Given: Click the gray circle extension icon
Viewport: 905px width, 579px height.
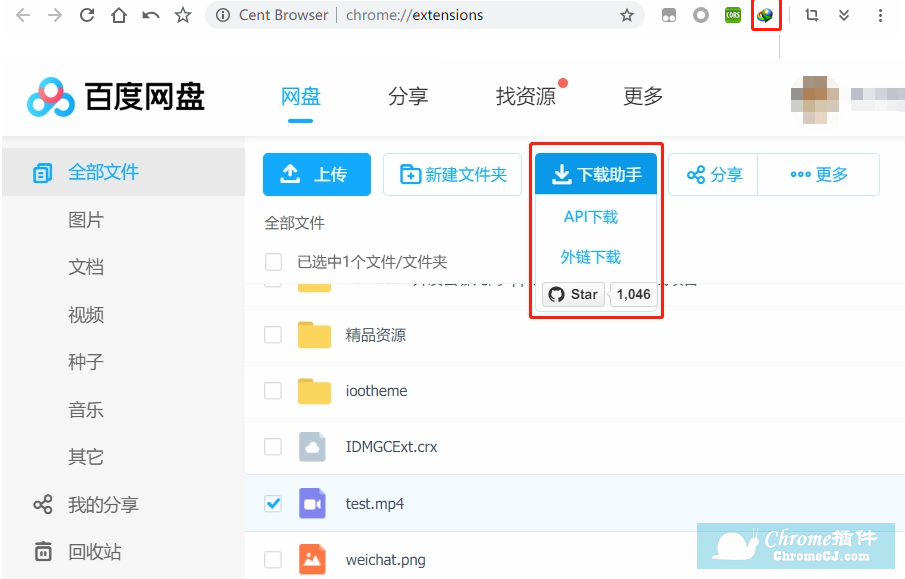Looking at the screenshot, I should click(701, 15).
